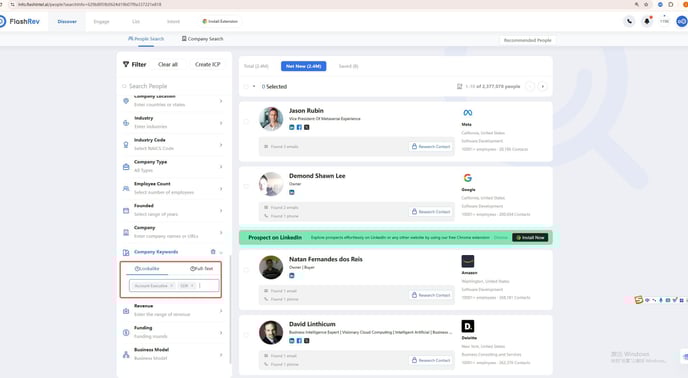
Task: Click Clear all filters
Action: coord(168,64)
